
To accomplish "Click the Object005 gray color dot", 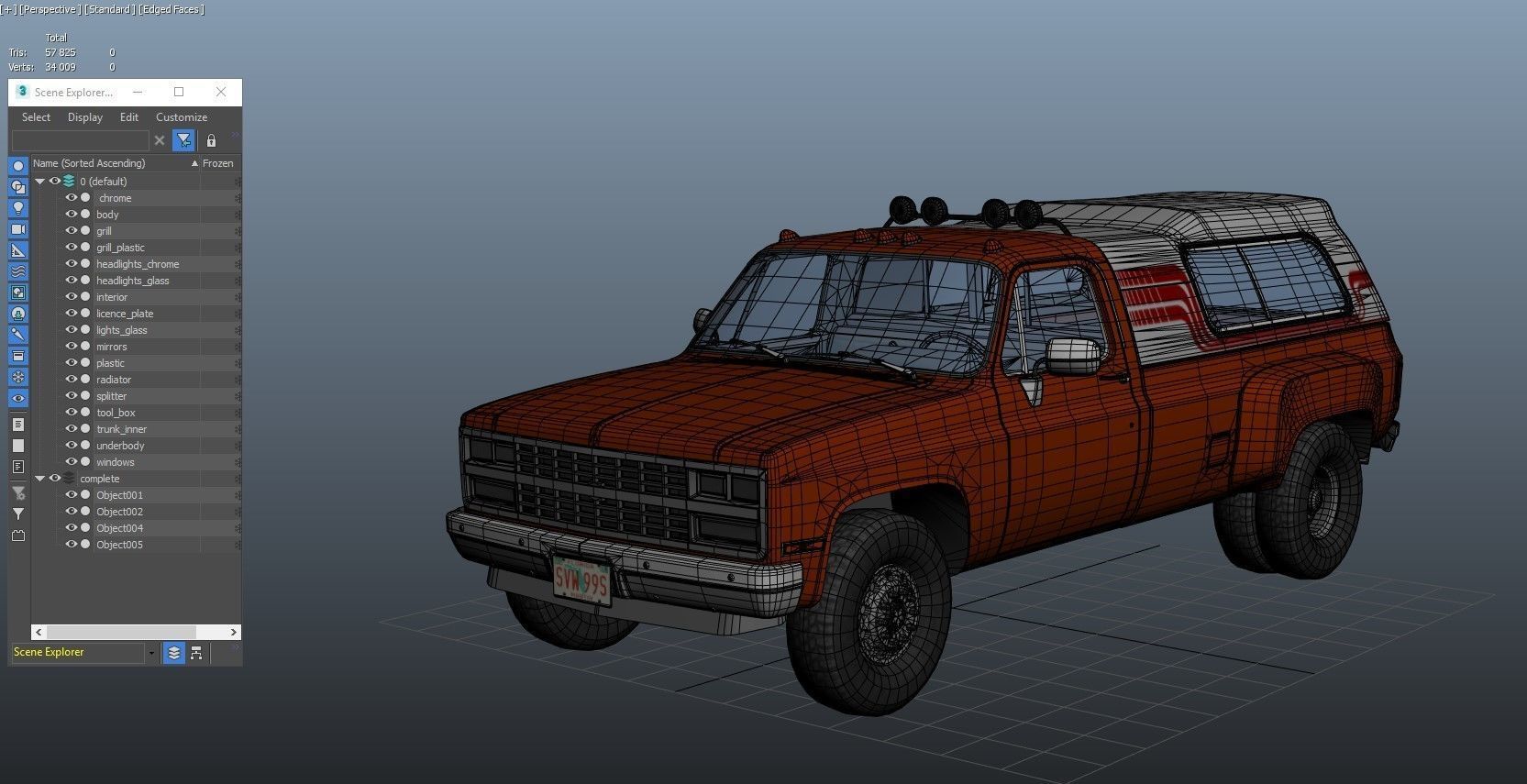I will click(x=85, y=545).
